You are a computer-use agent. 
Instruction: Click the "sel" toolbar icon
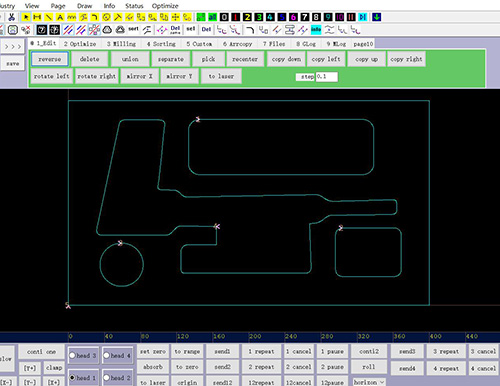click(x=191, y=29)
